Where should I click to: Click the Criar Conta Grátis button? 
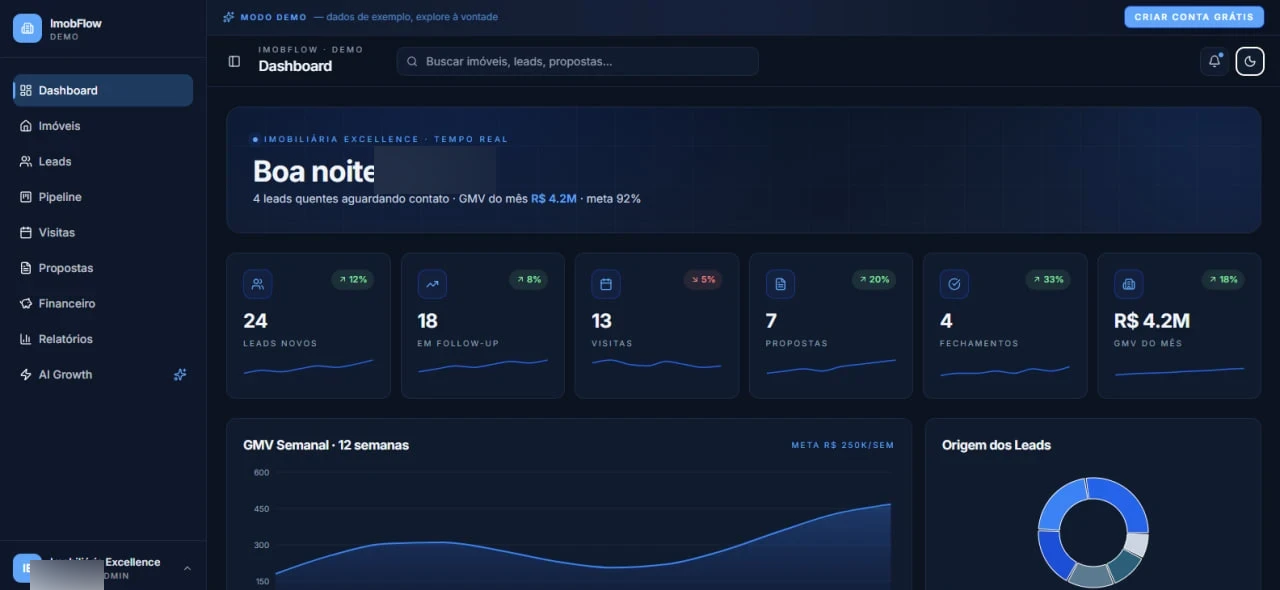coord(1194,17)
